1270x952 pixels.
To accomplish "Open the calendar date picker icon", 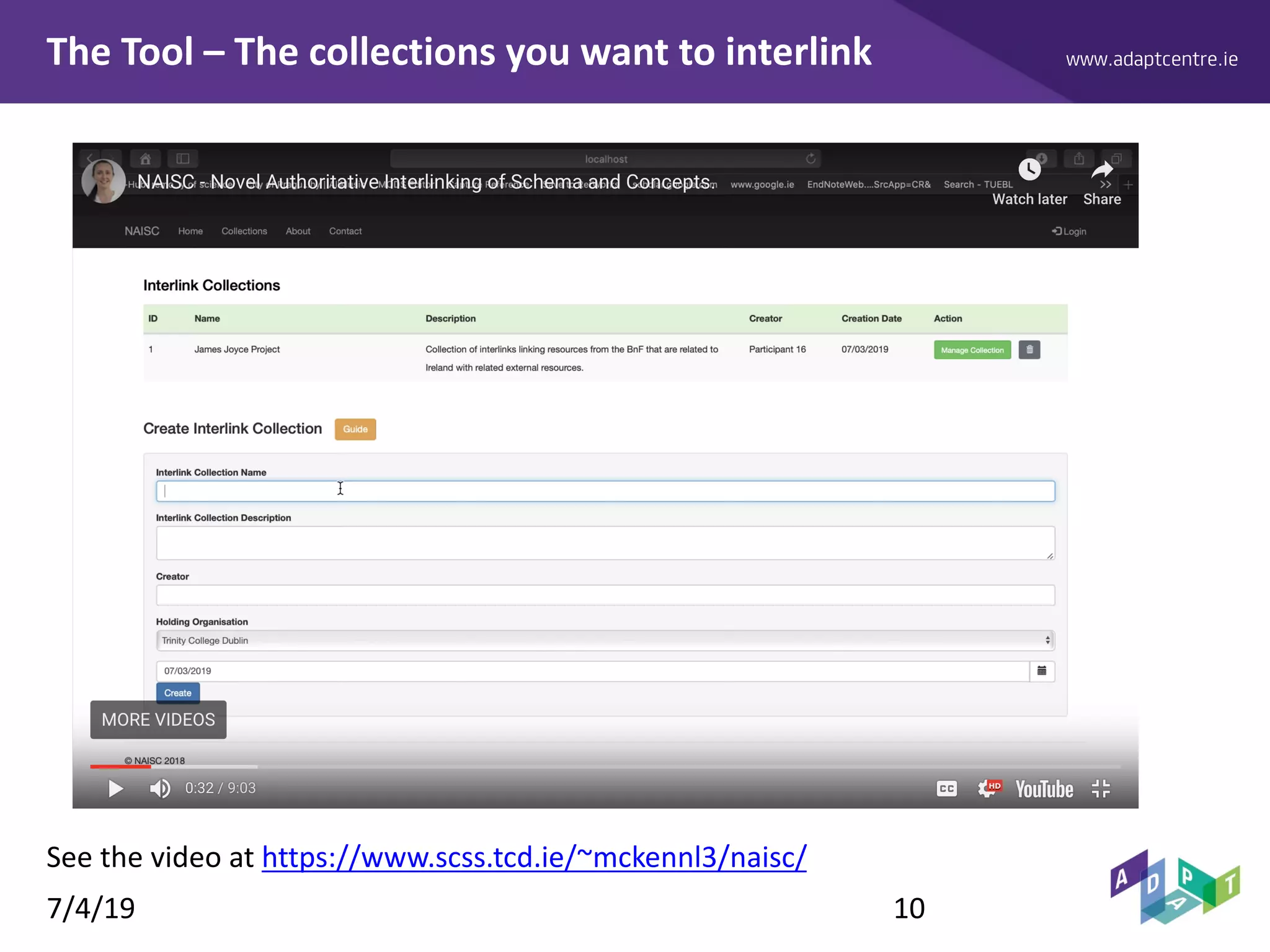I will (x=1042, y=671).
